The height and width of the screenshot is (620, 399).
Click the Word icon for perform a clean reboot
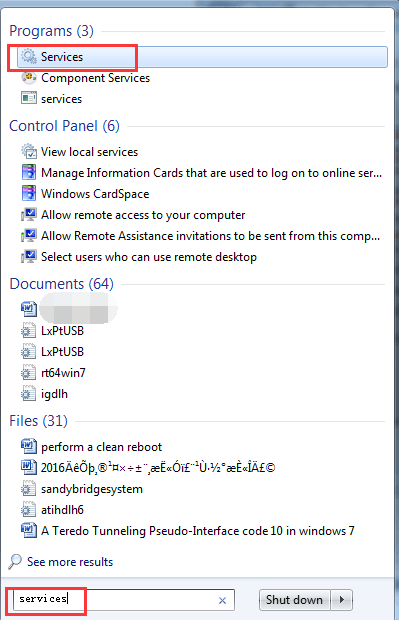click(x=29, y=446)
